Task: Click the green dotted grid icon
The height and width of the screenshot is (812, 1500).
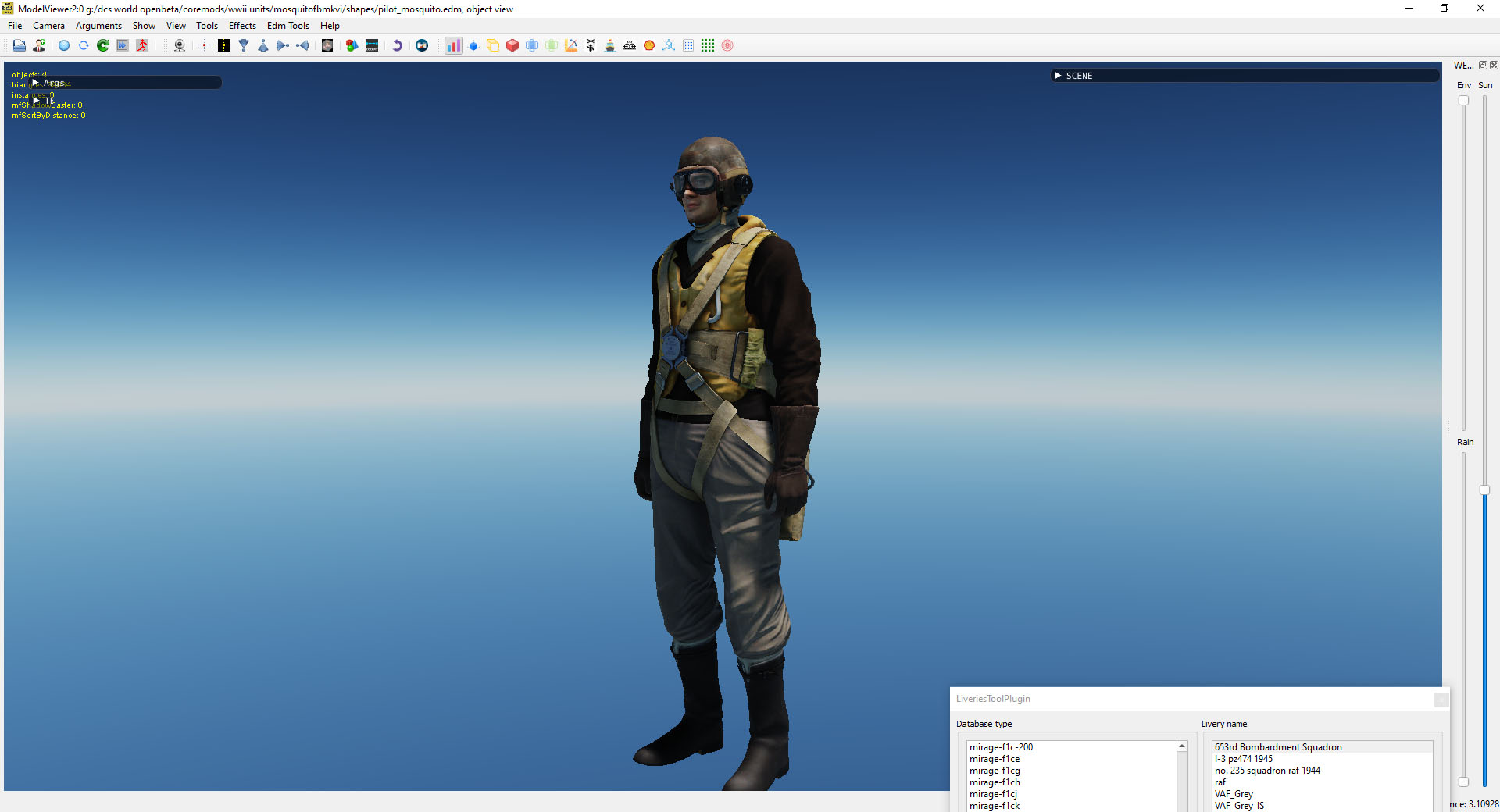Action: (708, 45)
